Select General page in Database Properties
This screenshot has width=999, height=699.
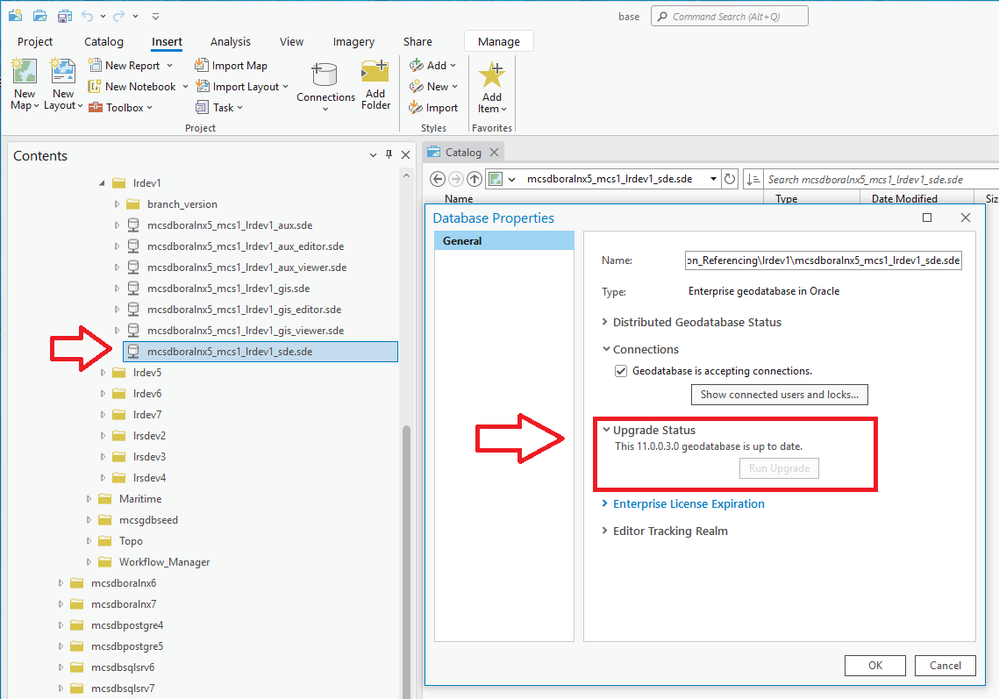504,241
